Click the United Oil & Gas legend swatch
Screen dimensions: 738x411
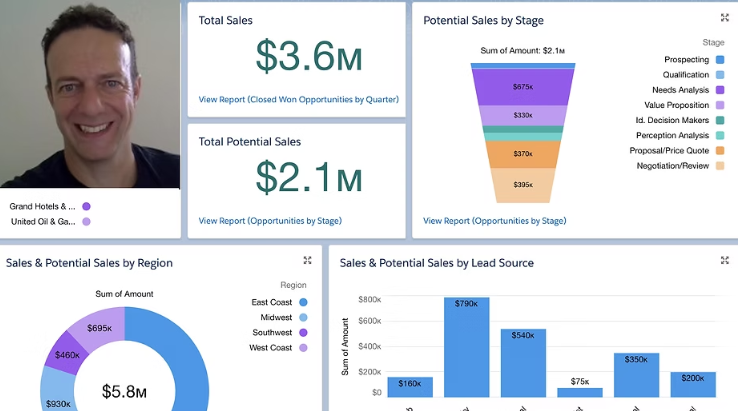tap(86, 222)
